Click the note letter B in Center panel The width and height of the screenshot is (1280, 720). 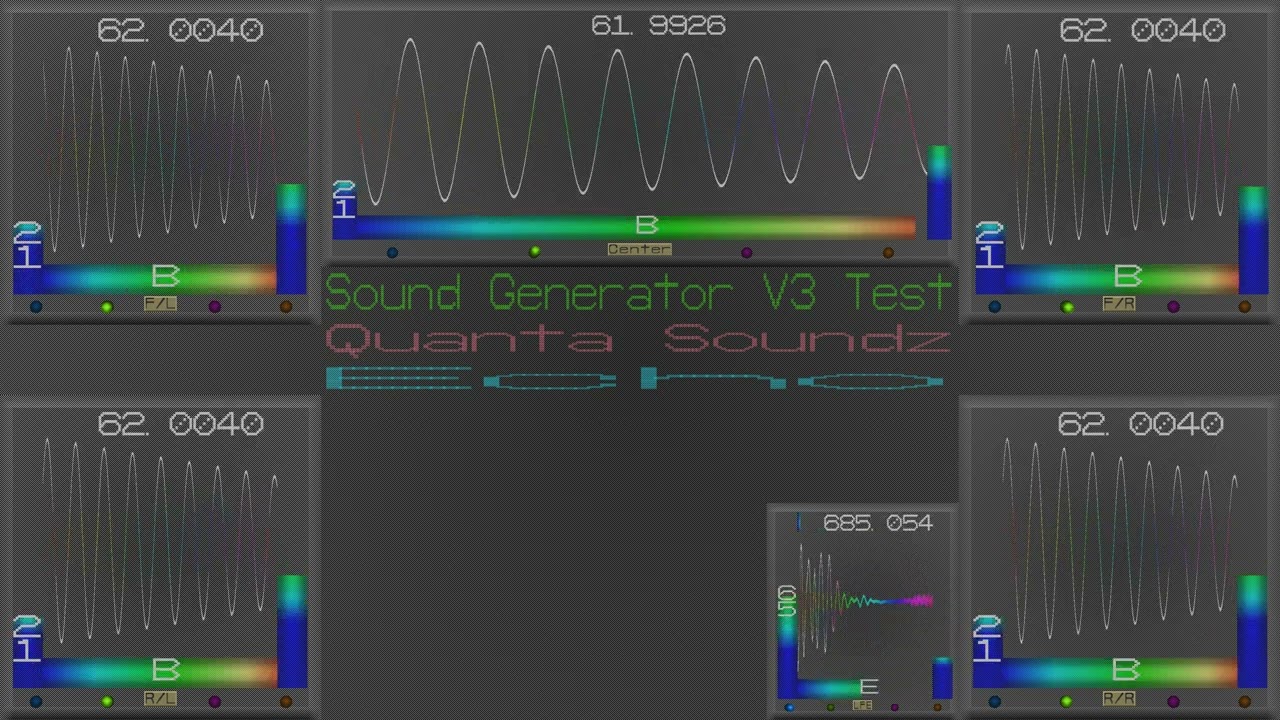647,225
